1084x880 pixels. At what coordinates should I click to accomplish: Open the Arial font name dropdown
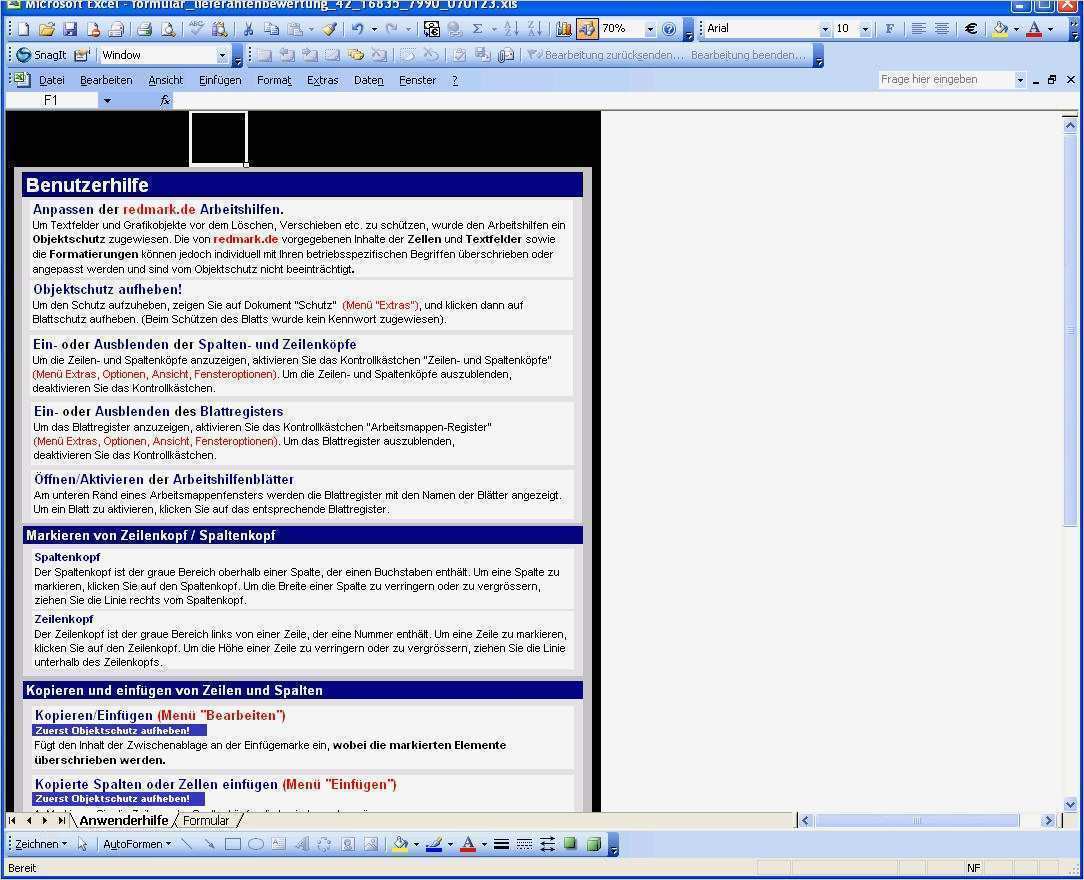pos(825,29)
